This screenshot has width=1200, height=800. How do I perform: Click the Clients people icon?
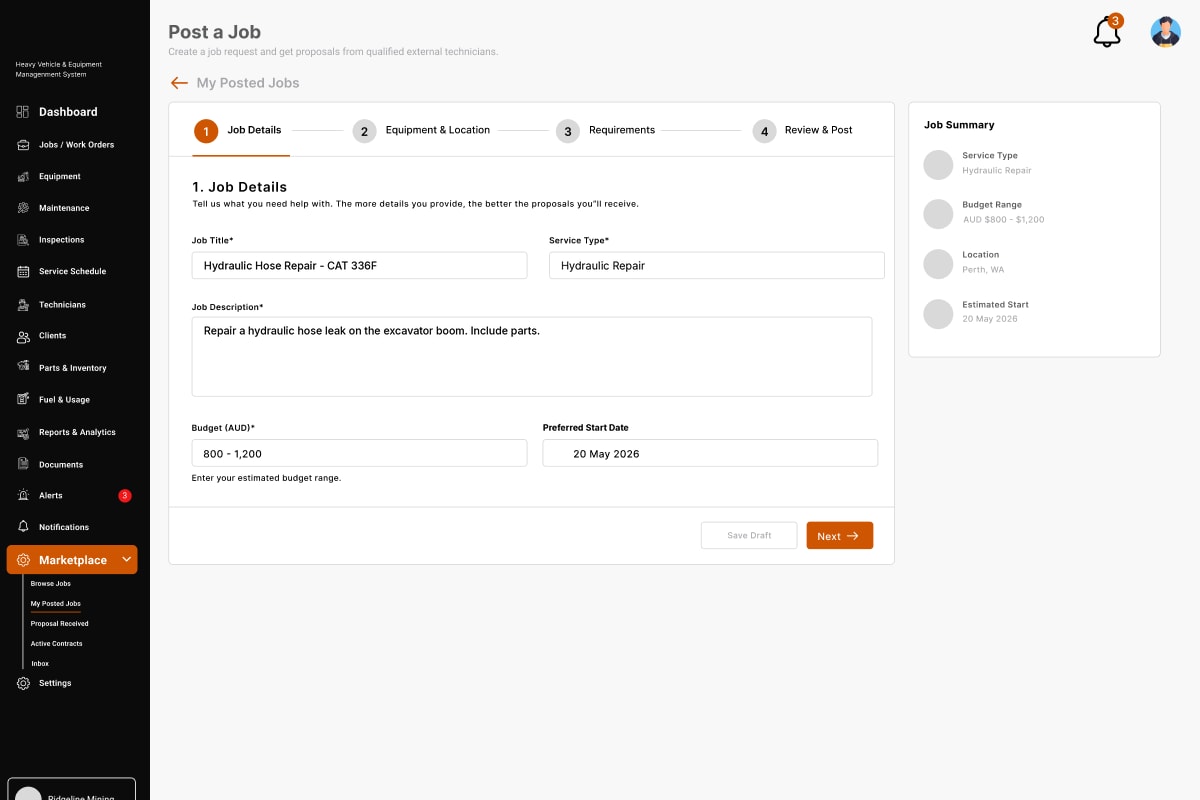[23, 336]
